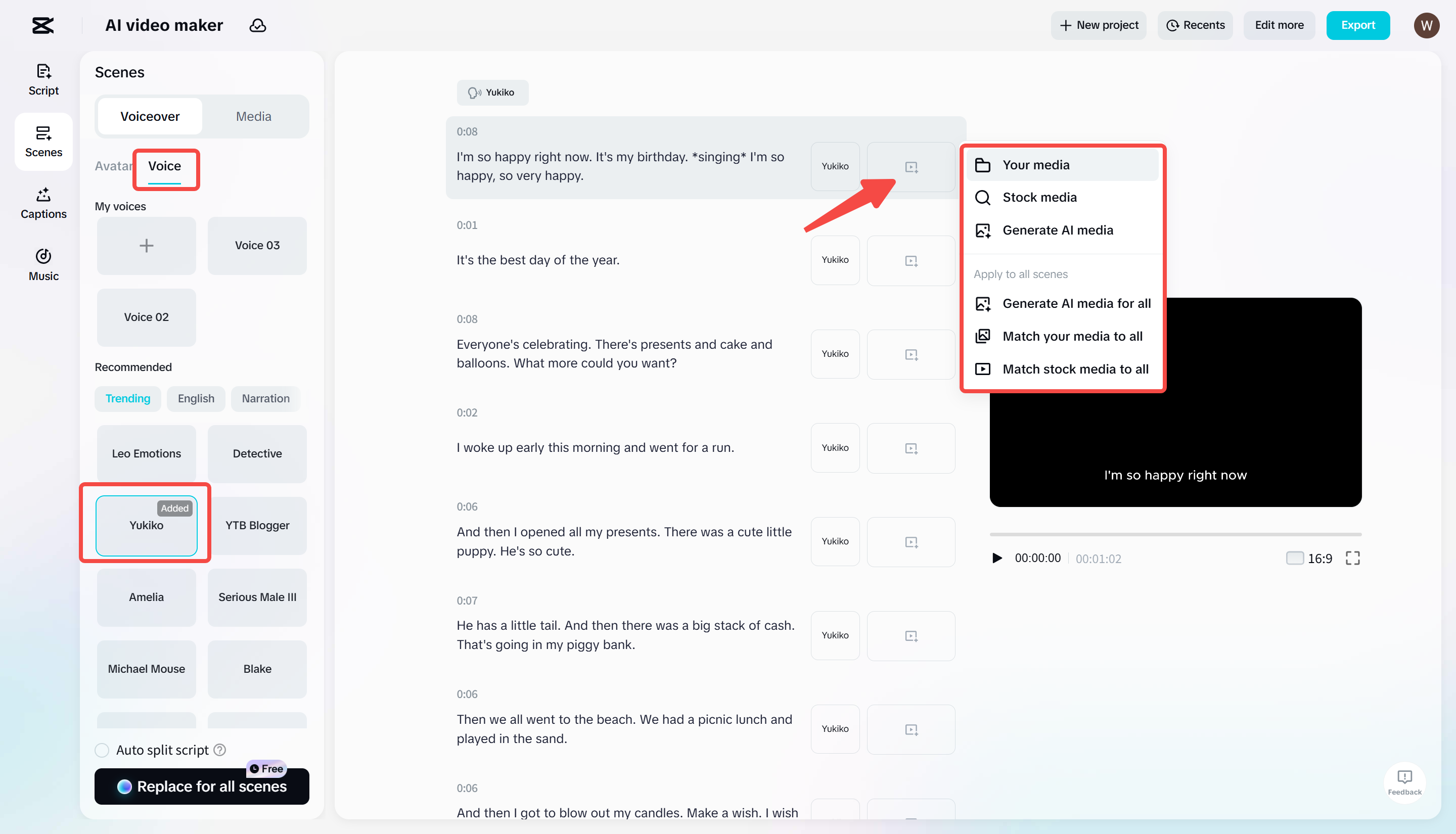Add a new custom voice with the plus tile
The image size is (1456, 834).
click(146, 246)
